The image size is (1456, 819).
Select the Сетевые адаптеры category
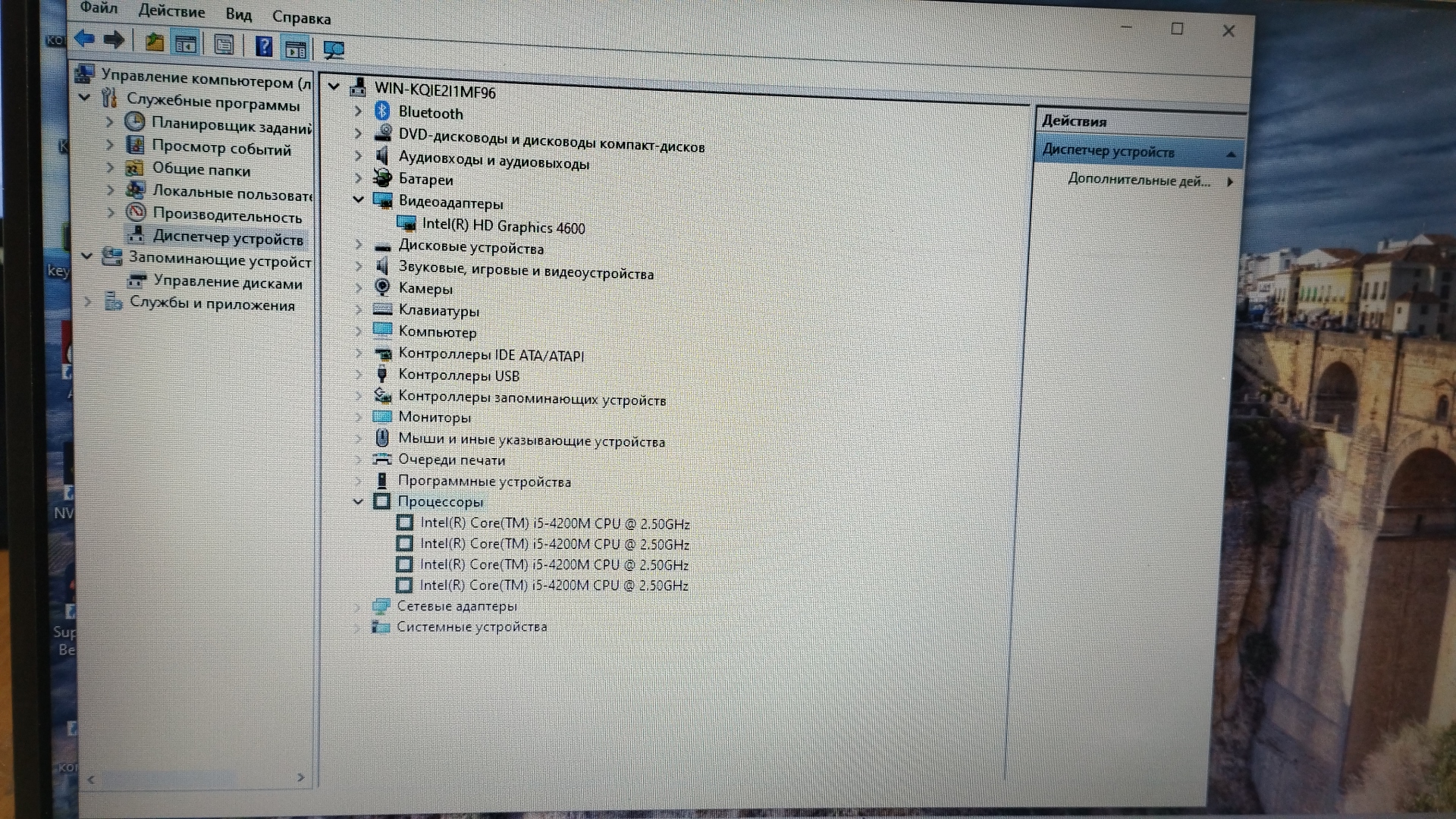(x=457, y=606)
